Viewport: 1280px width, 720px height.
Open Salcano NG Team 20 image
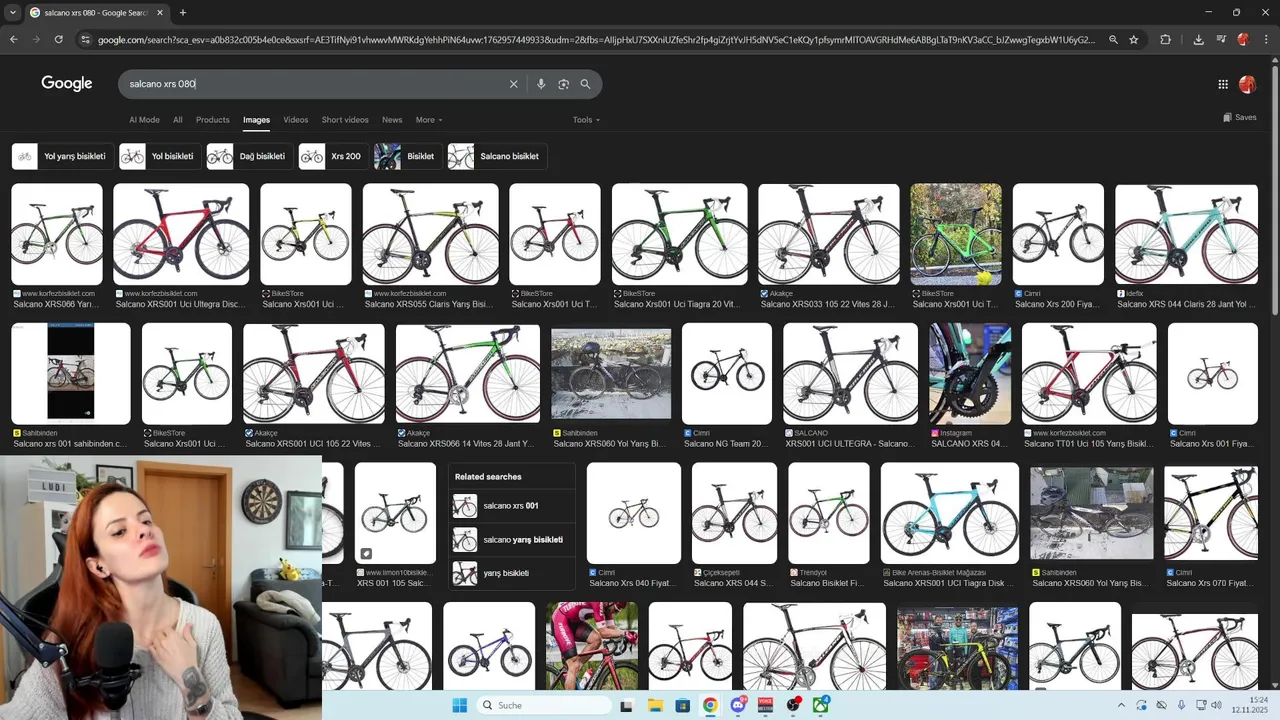(727, 374)
